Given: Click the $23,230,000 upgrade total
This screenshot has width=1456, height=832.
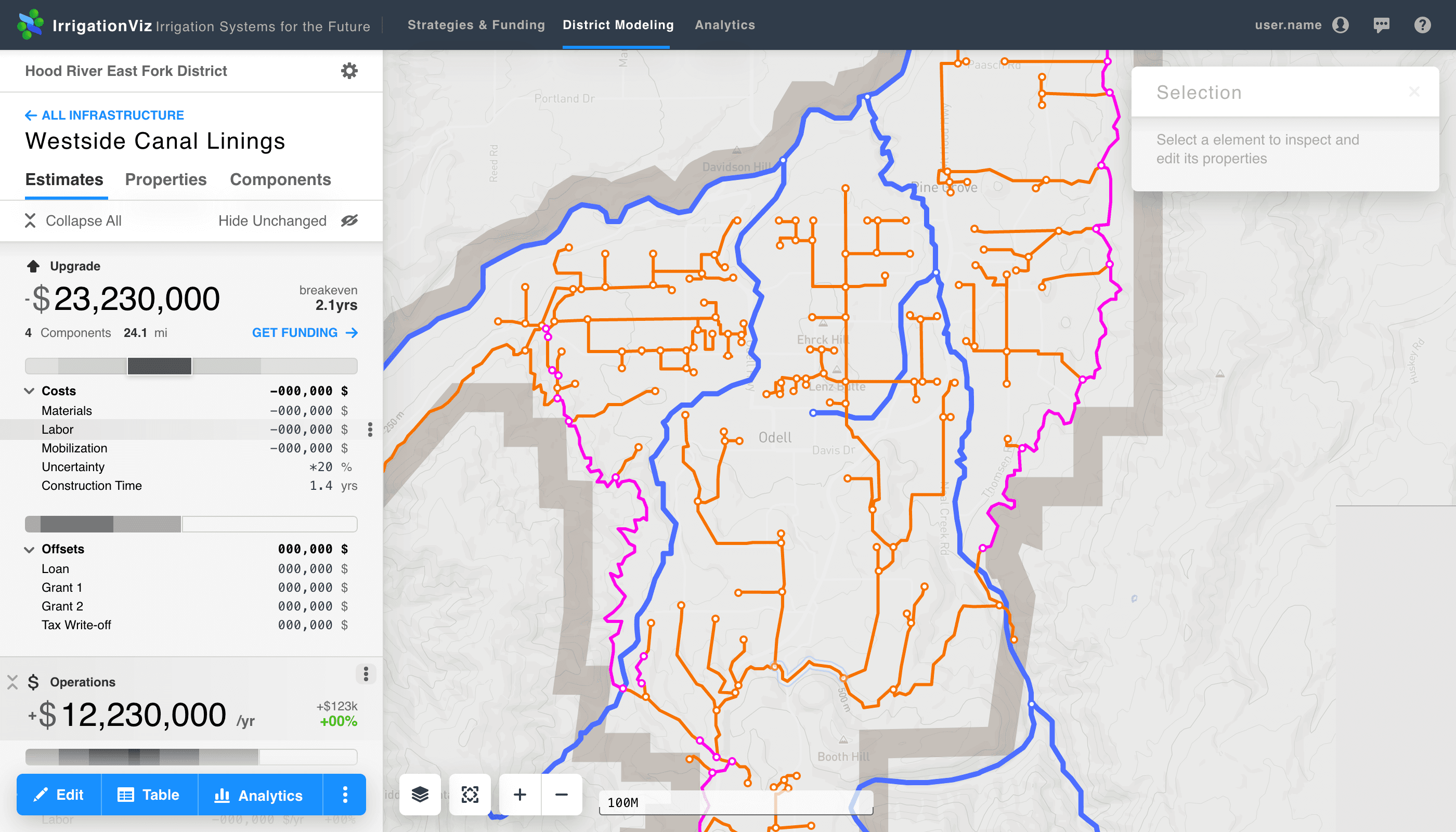Looking at the screenshot, I should pos(122,299).
